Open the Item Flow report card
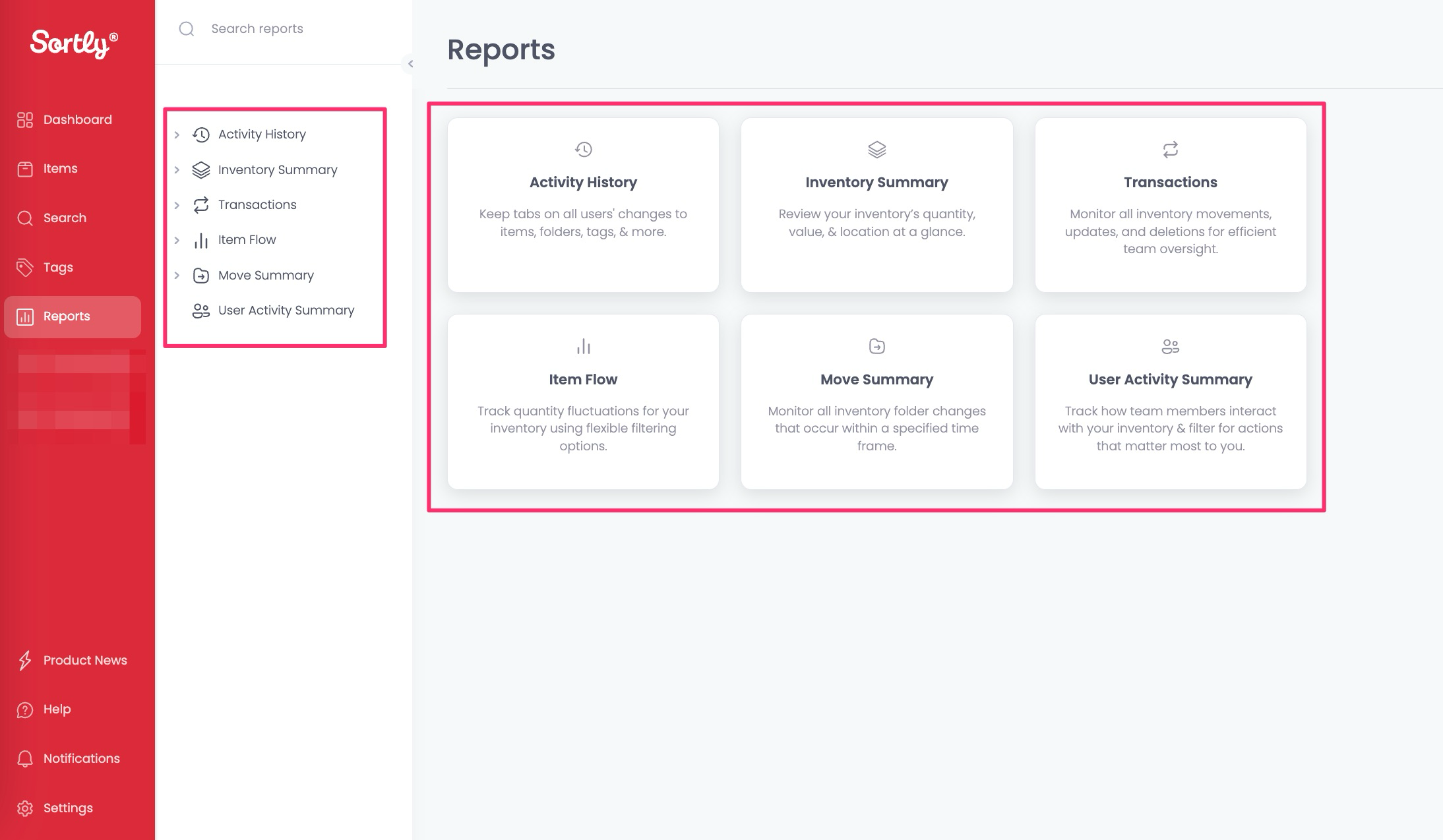1443x840 pixels. point(583,401)
